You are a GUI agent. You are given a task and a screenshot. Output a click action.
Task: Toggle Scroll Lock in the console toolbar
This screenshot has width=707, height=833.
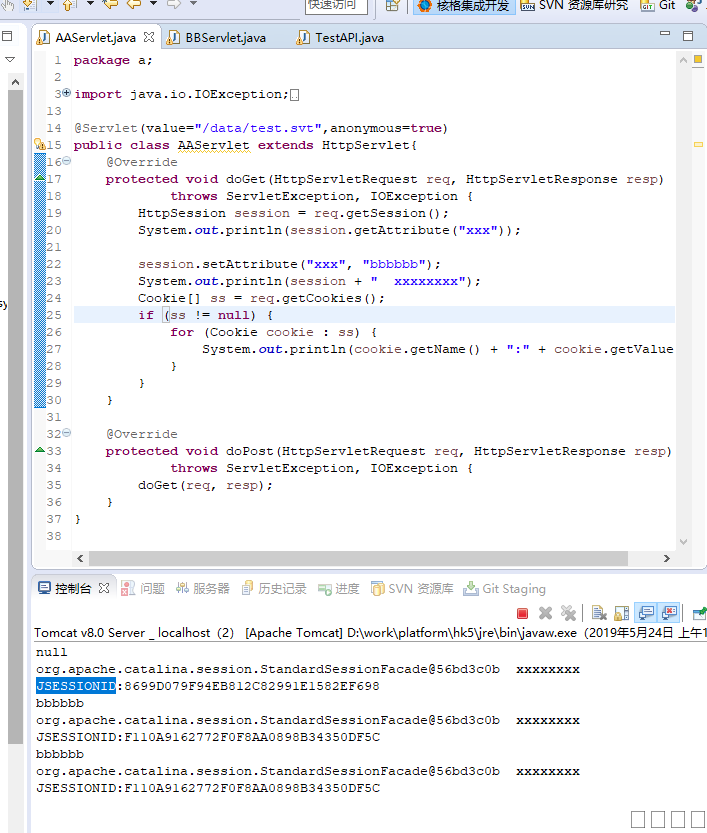[x=622, y=613]
